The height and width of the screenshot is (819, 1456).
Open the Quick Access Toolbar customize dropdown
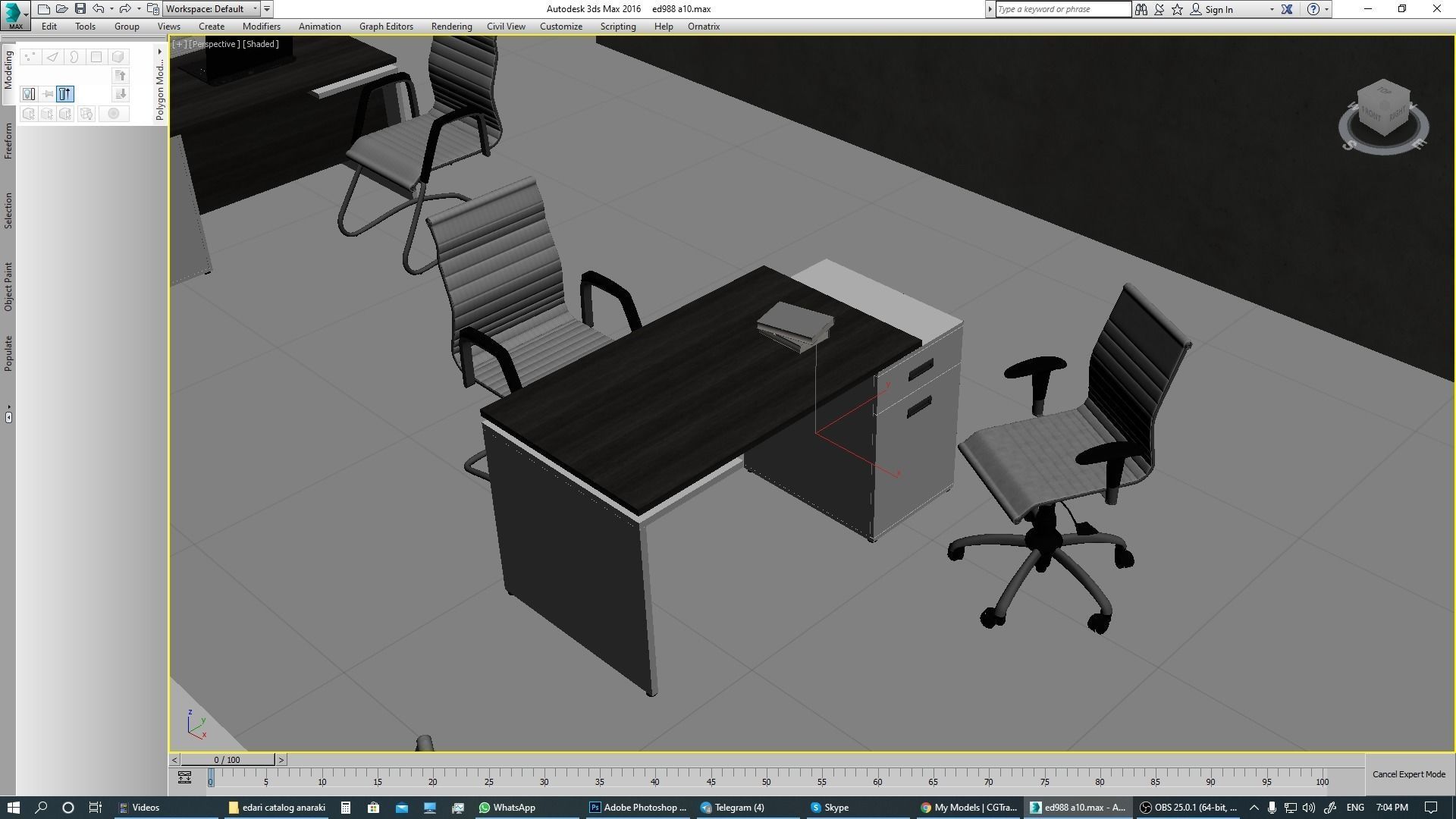click(267, 9)
